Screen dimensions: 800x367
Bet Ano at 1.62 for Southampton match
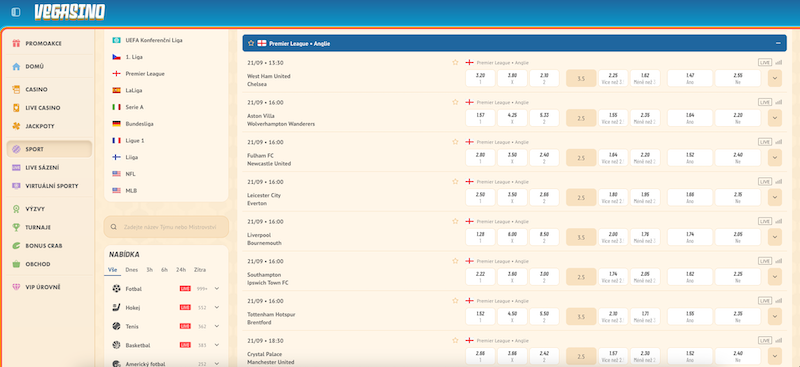pyautogui.click(x=690, y=277)
